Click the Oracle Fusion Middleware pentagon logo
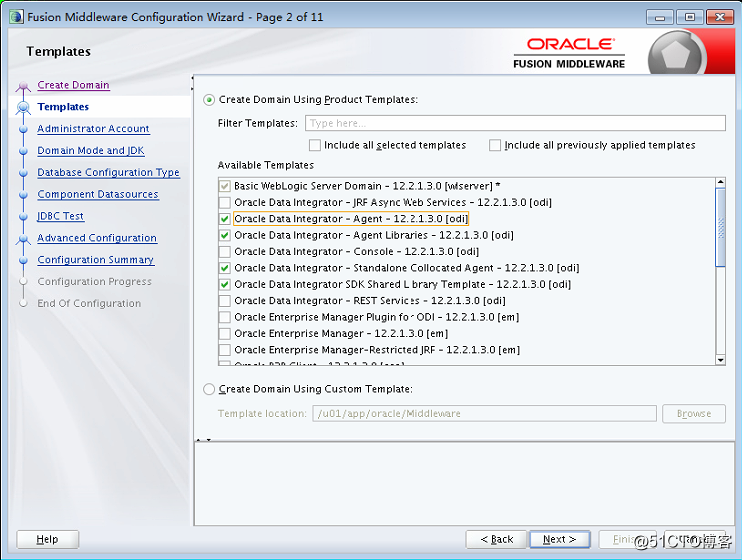742x560 pixels. (676, 53)
